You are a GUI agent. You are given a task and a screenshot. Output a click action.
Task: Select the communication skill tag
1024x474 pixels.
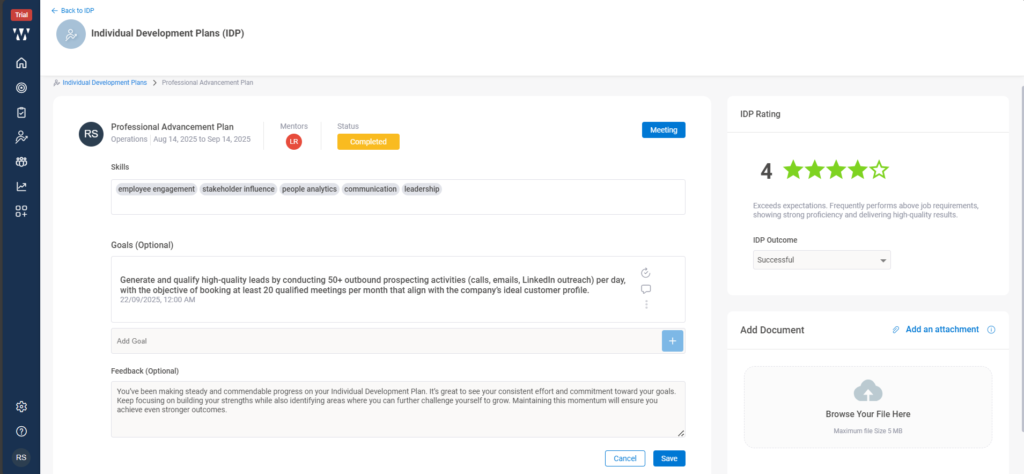pos(370,189)
